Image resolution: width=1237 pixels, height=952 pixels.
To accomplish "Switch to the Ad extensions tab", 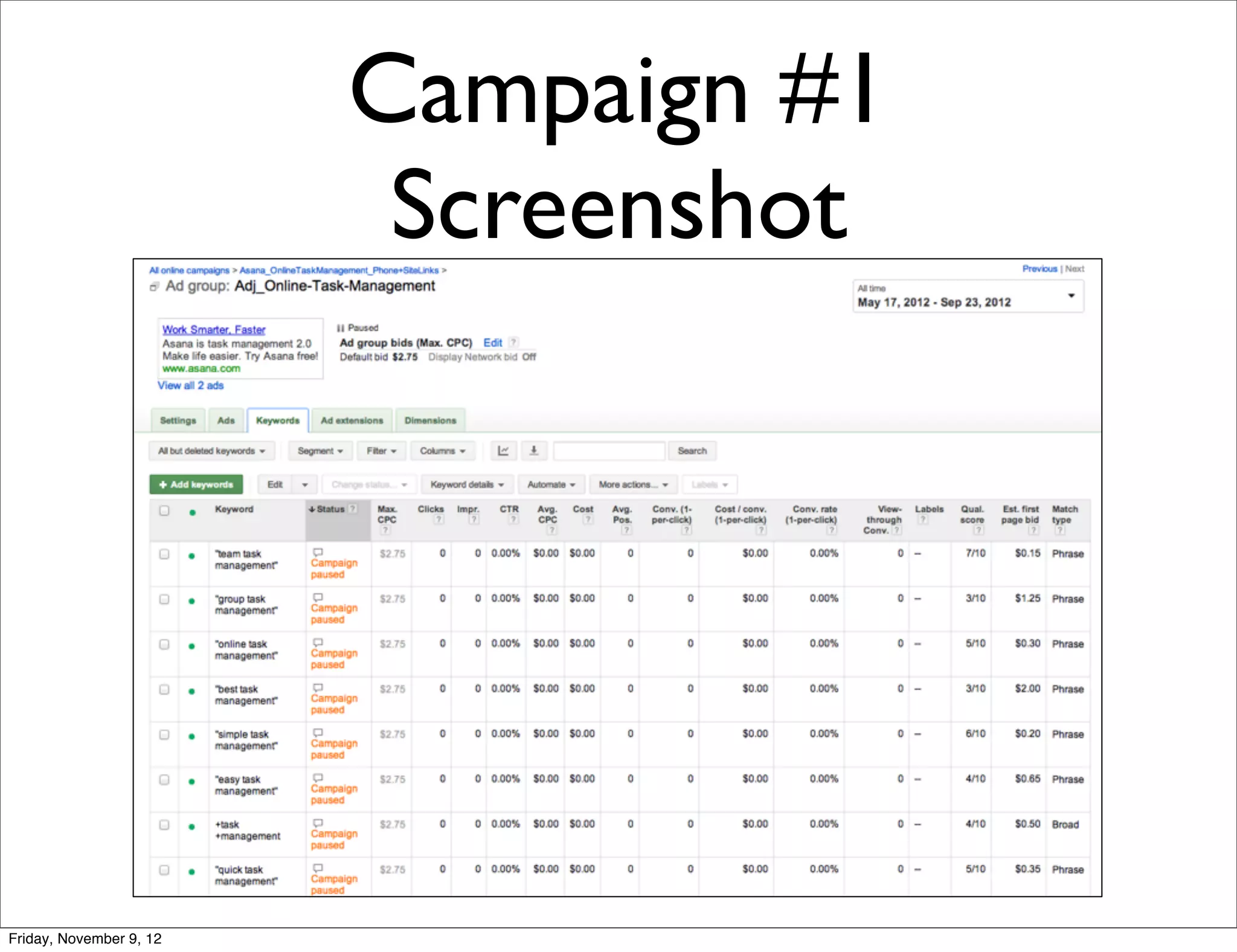I will [x=352, y=420].
